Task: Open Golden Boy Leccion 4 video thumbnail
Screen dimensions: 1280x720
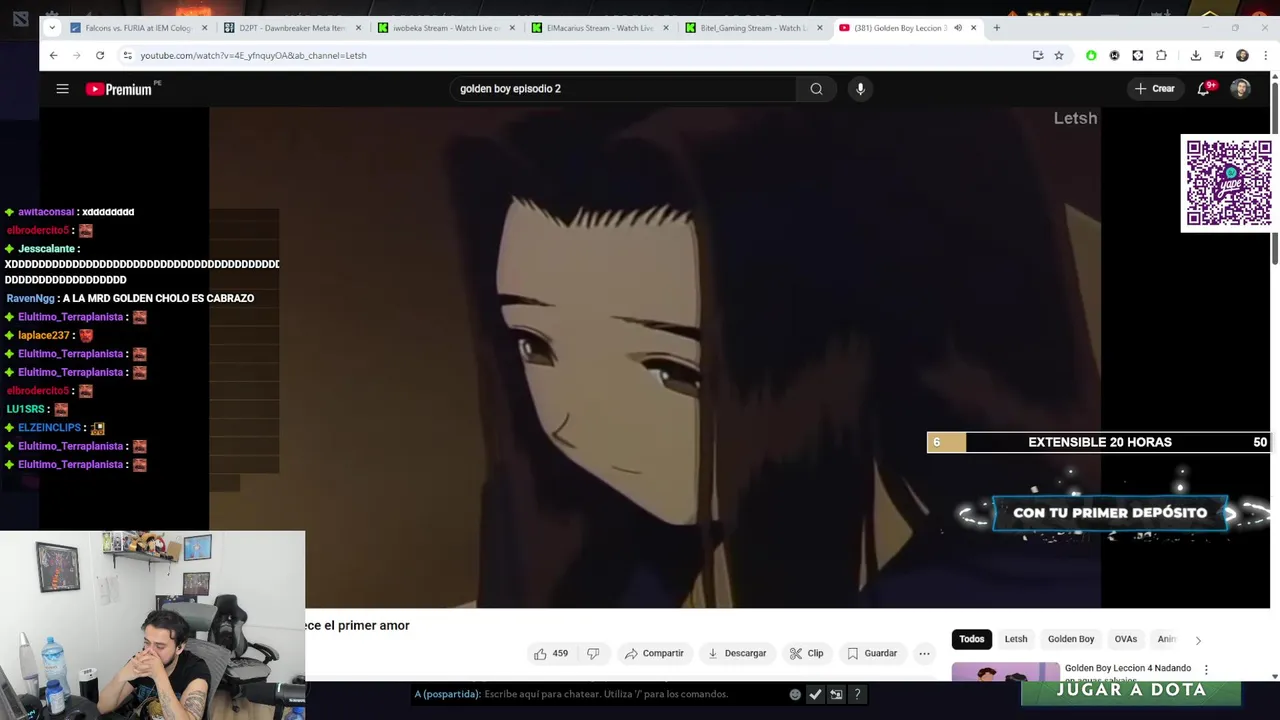Action: (x=1005, y=672)
